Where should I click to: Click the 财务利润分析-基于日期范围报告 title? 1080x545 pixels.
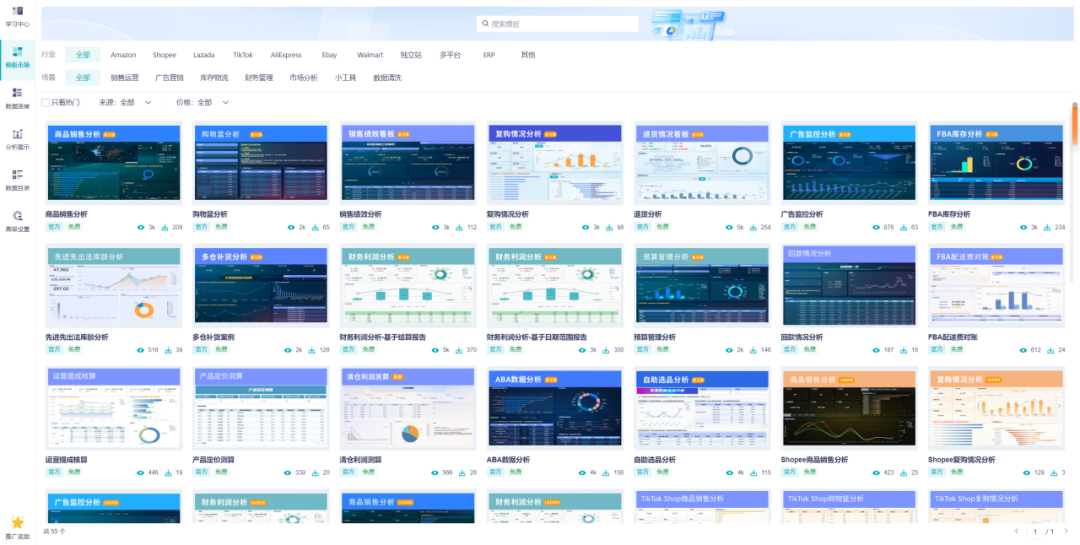(536, 338)
